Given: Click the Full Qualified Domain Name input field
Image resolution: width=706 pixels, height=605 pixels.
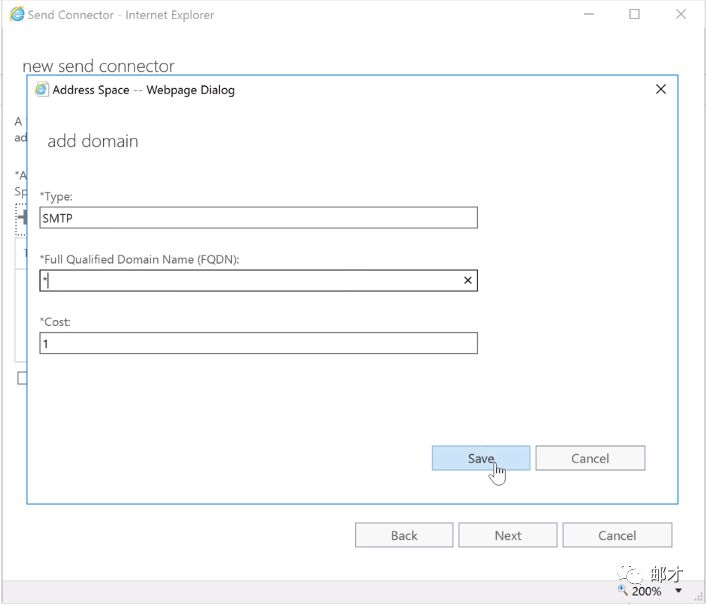Looking at the screenshot, I should coord(250,281).
